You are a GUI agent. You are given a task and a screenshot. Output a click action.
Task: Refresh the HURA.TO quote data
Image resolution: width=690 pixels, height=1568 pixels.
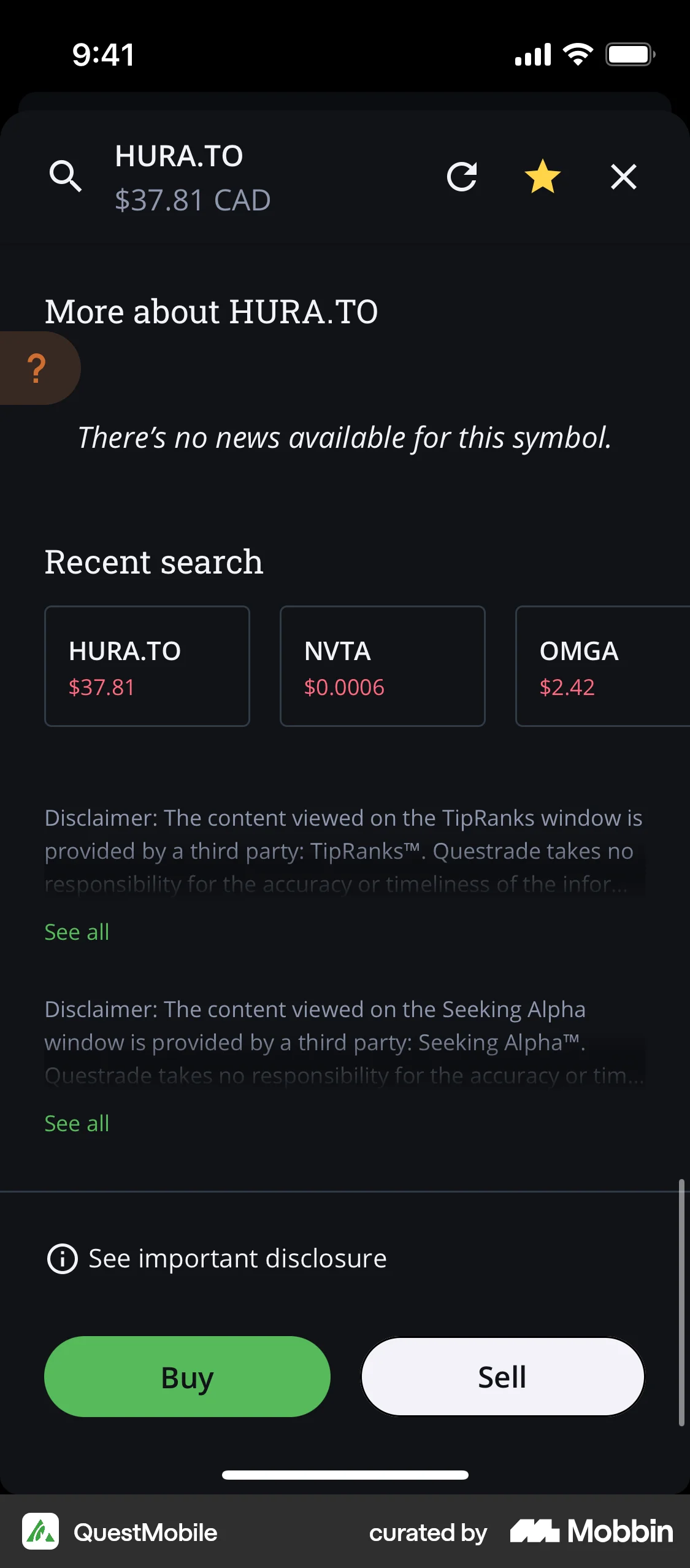coord(463,177)
